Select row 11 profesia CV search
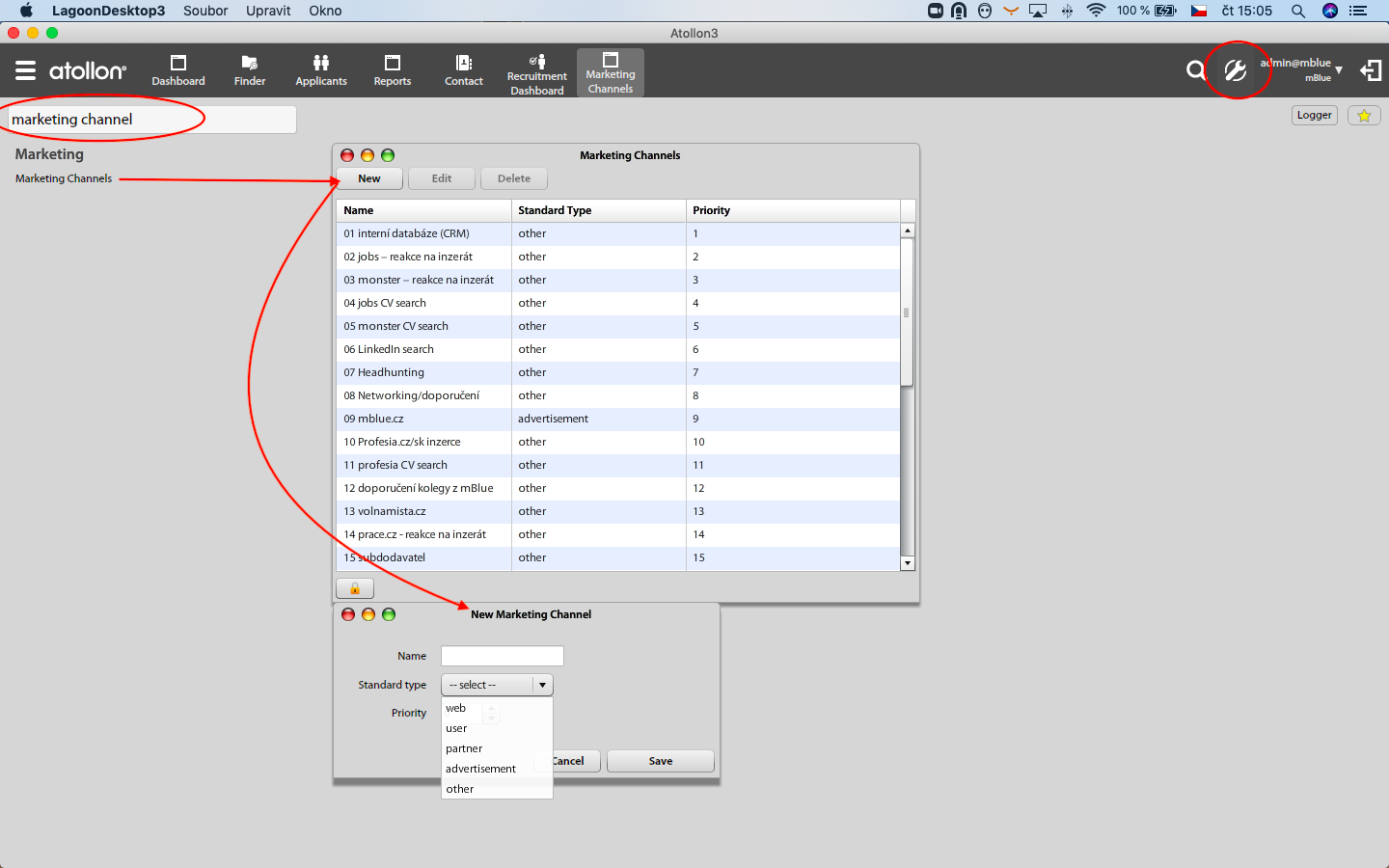Viewport: 1389px width, 868px height. click(618, 465)
